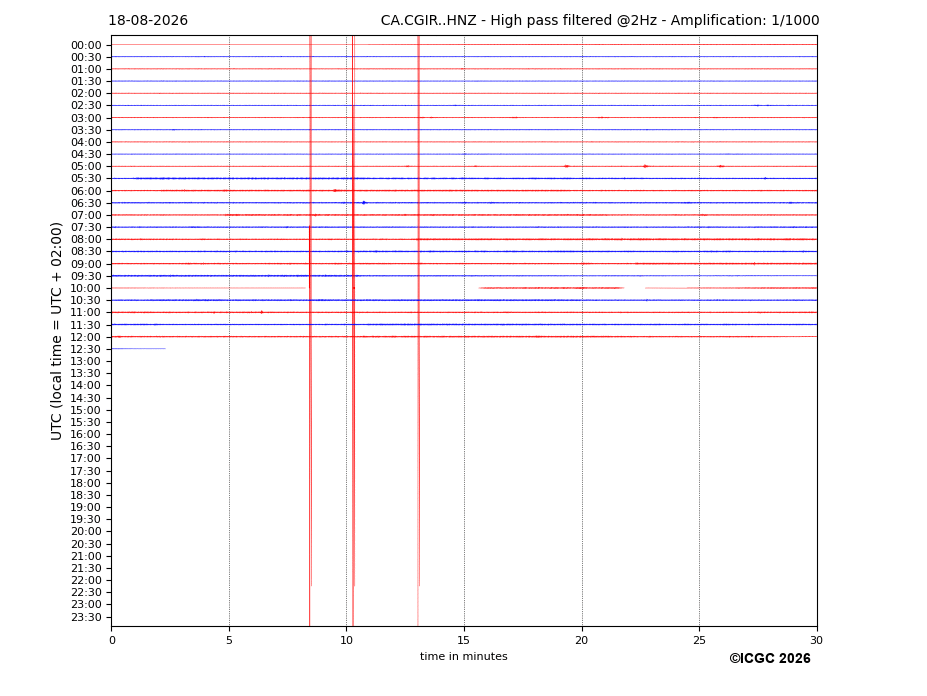
Task: Click the 11:00 time row label
Action: tap(86, 313)
